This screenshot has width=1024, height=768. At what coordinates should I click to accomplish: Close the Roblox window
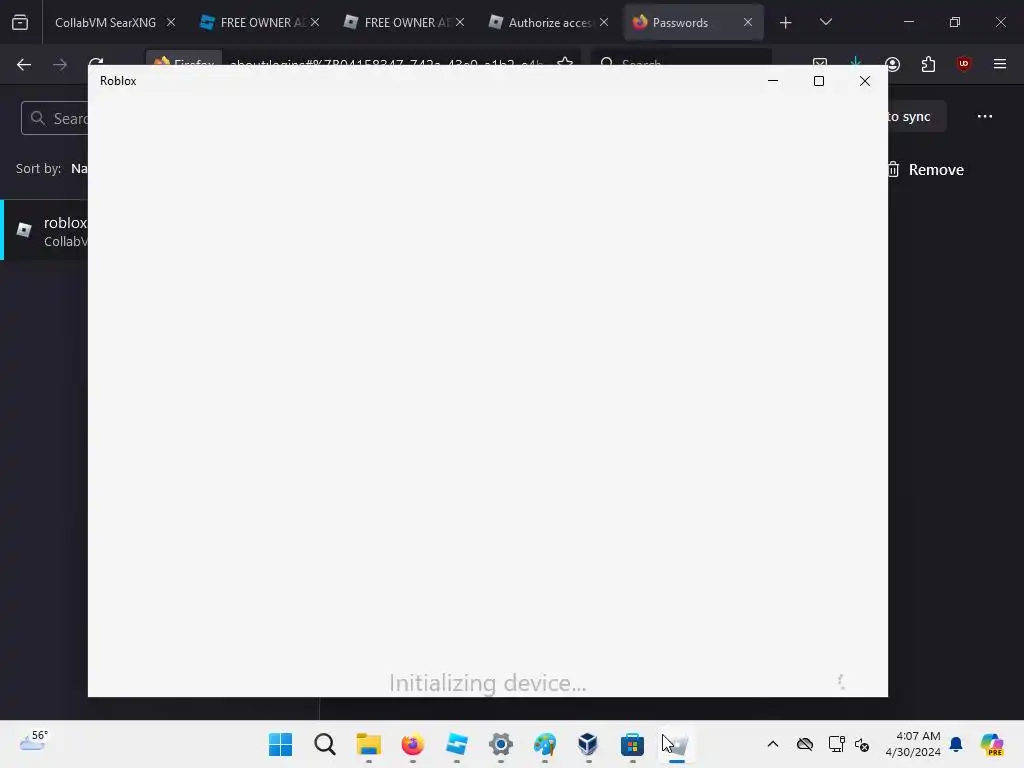pyautogui.click(x=865, y=81)
